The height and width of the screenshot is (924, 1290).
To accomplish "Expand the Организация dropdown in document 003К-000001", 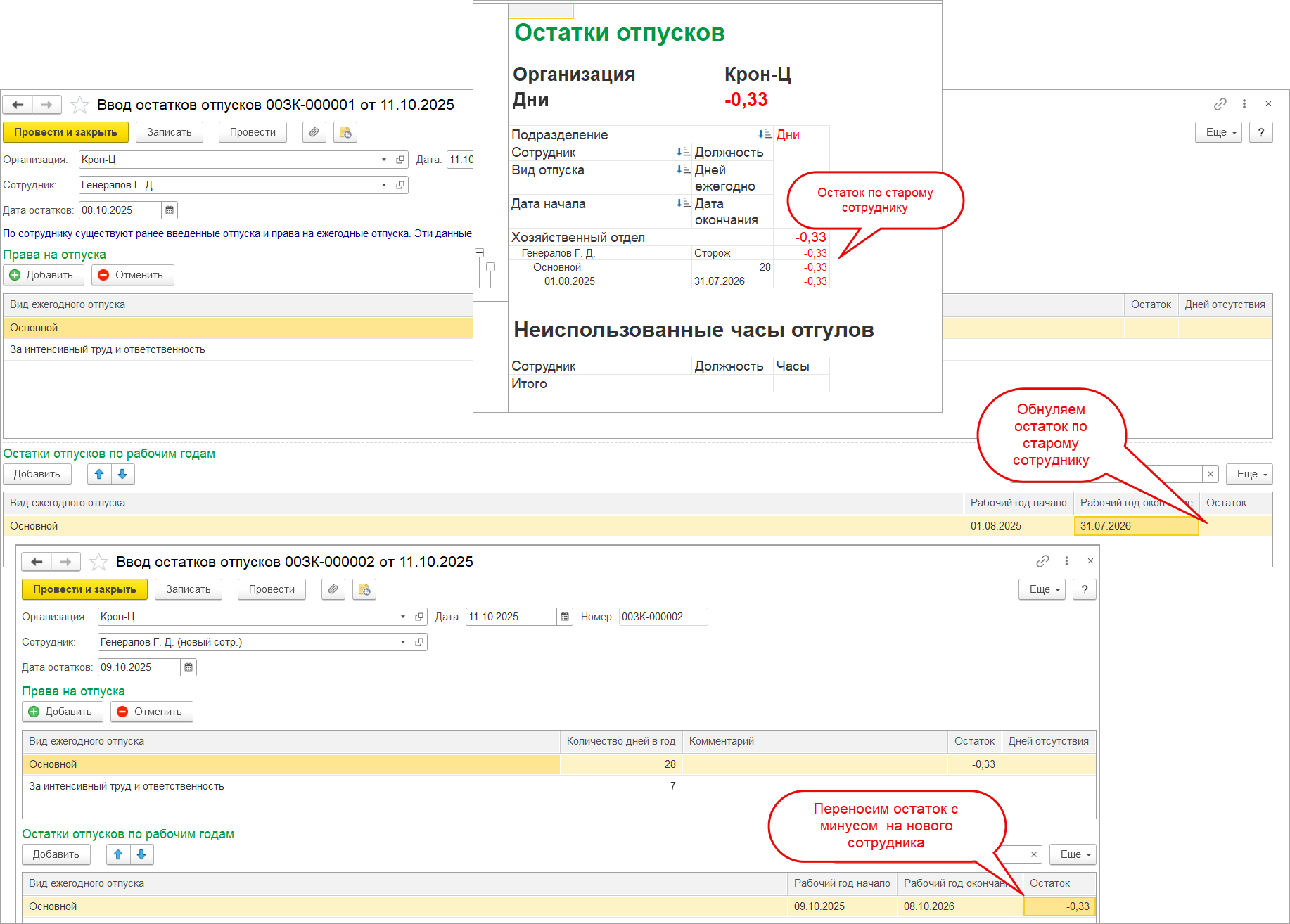I will click(383, 160).
